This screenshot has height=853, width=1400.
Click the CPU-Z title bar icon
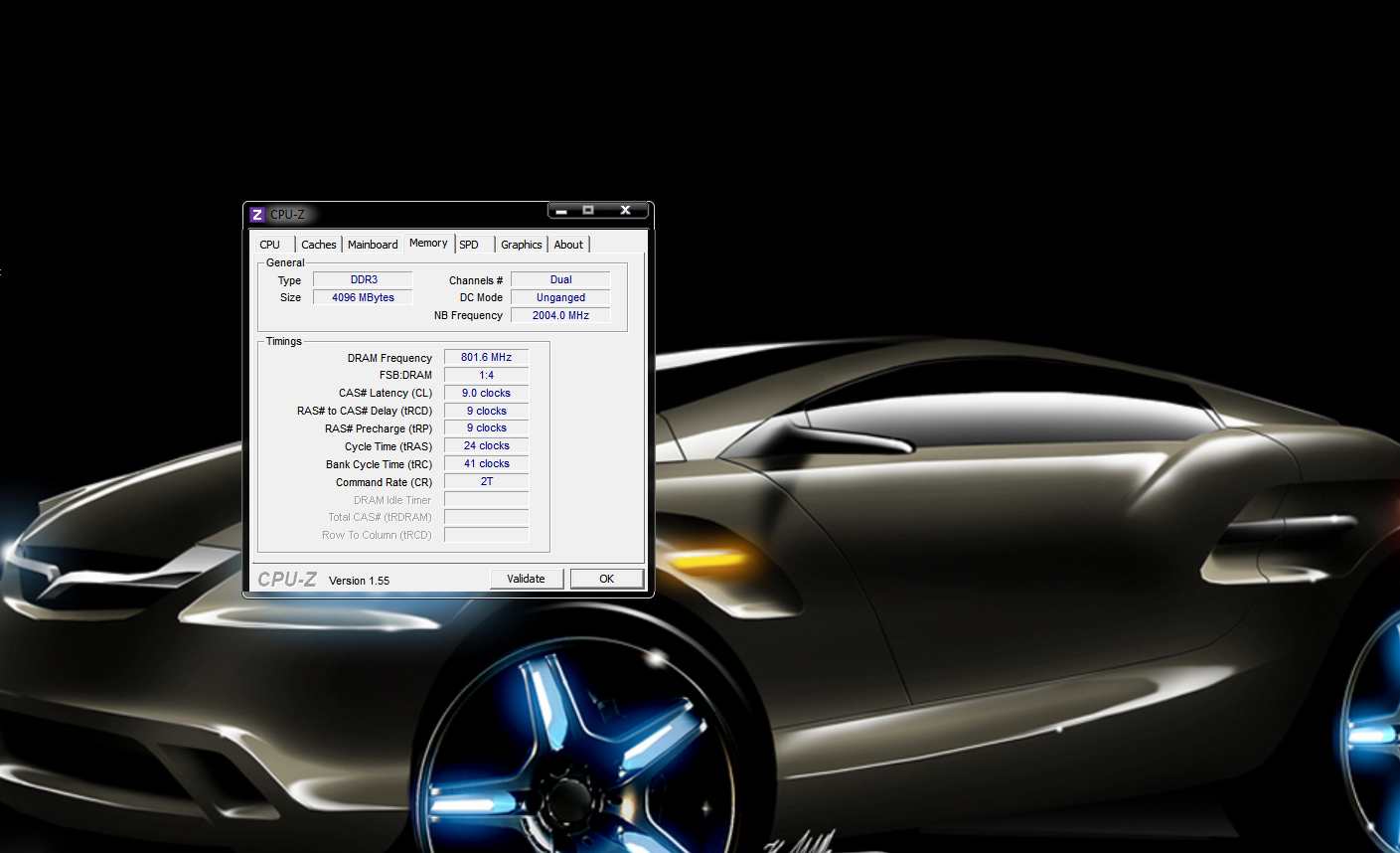pos(256,214)
